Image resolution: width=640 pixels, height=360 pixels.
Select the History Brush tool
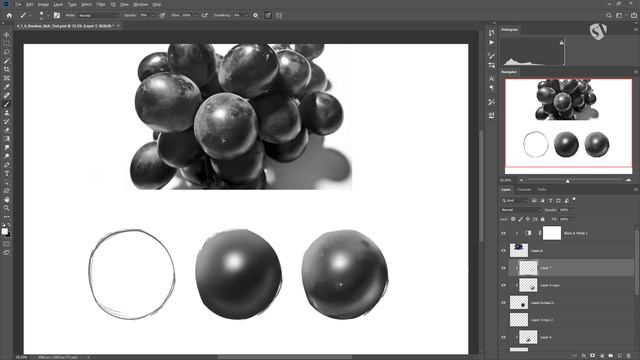pyautogui.click(x=7, y=121)
